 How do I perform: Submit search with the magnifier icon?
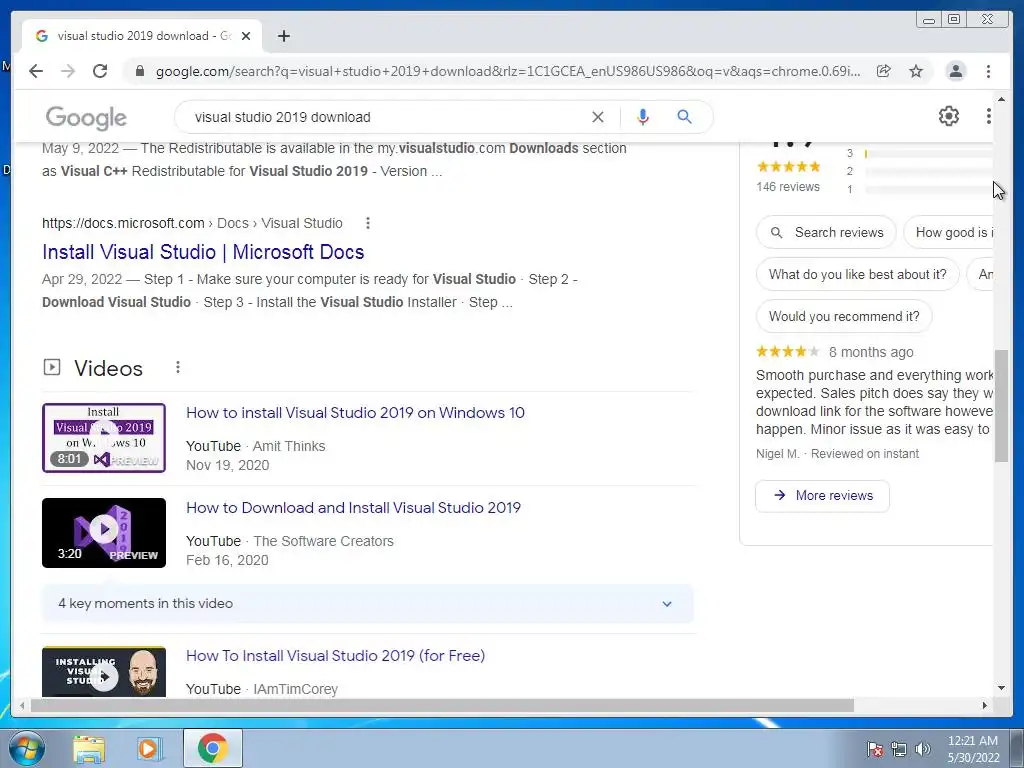tap(684, 117)
